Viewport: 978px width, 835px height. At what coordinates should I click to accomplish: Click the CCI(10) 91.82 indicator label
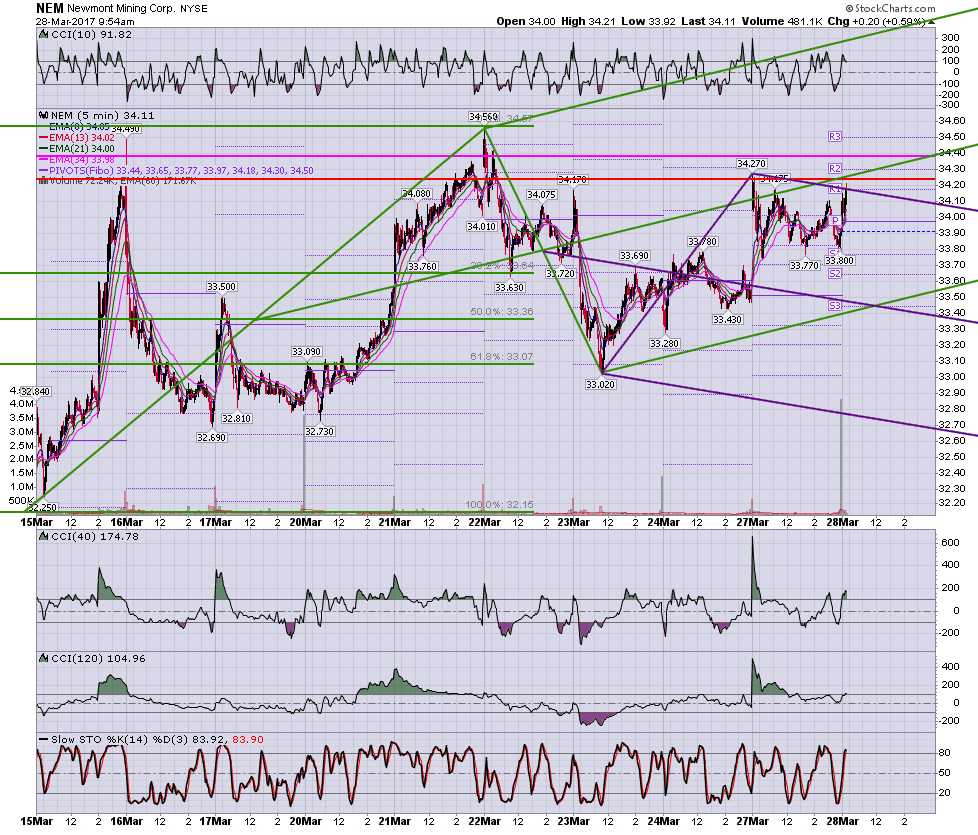click(91, 35)
